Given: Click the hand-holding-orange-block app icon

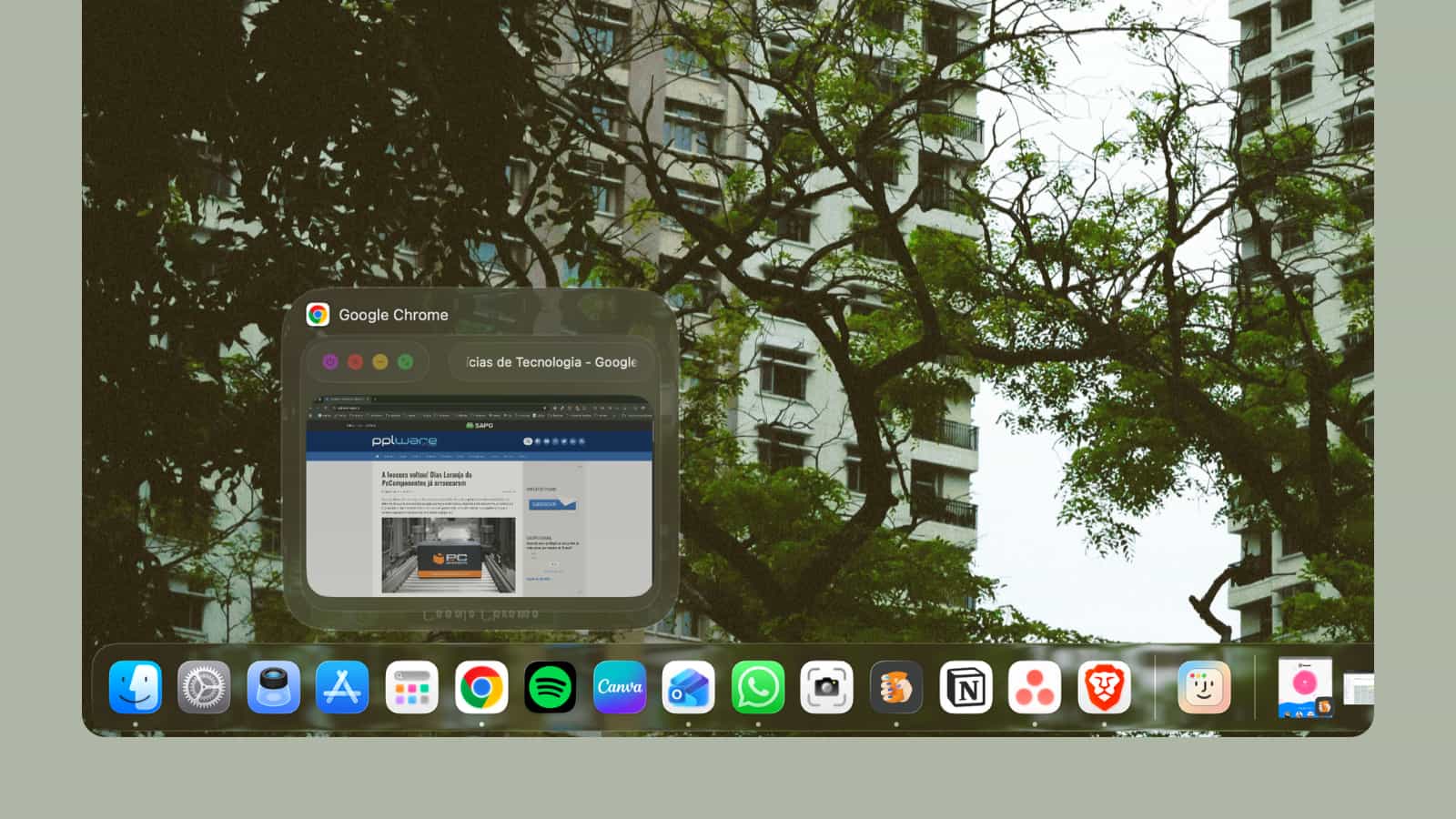Looking at the screenshot, I should [x=896, y=687].
